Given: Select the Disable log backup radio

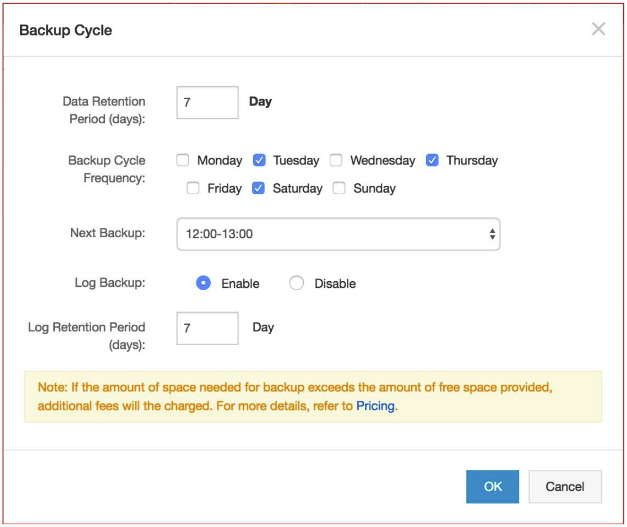Looking at the screenshot, I should point(297,283).
